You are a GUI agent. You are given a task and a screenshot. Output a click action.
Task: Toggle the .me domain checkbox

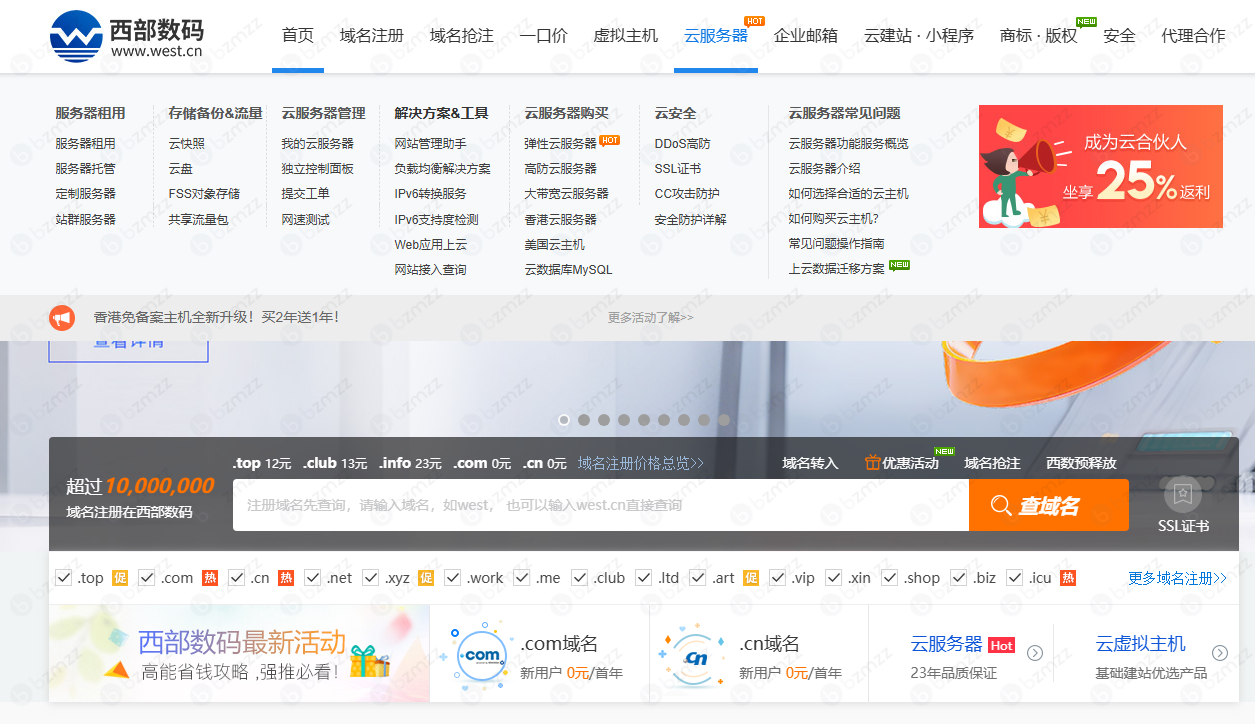coord(521,578)
